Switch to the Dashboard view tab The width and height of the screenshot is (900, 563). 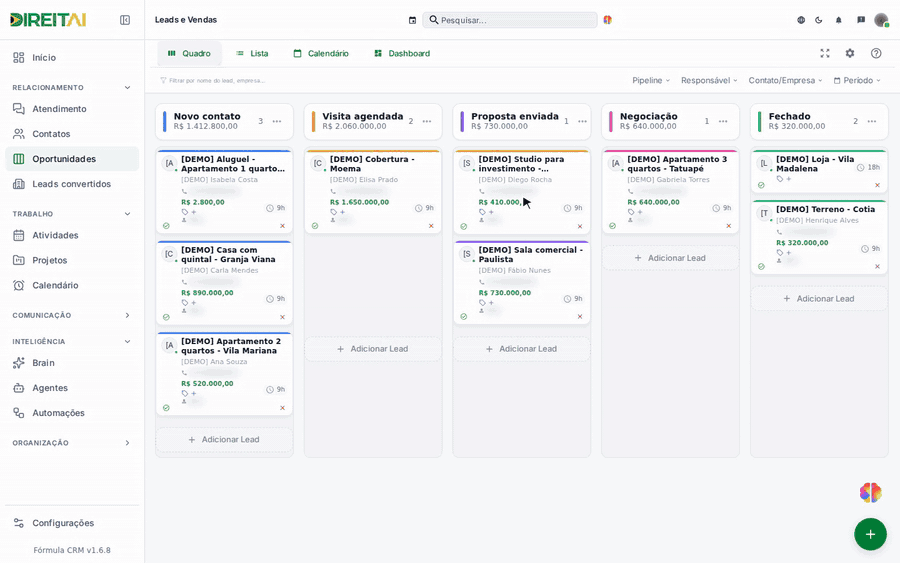[x=402, y=53]
